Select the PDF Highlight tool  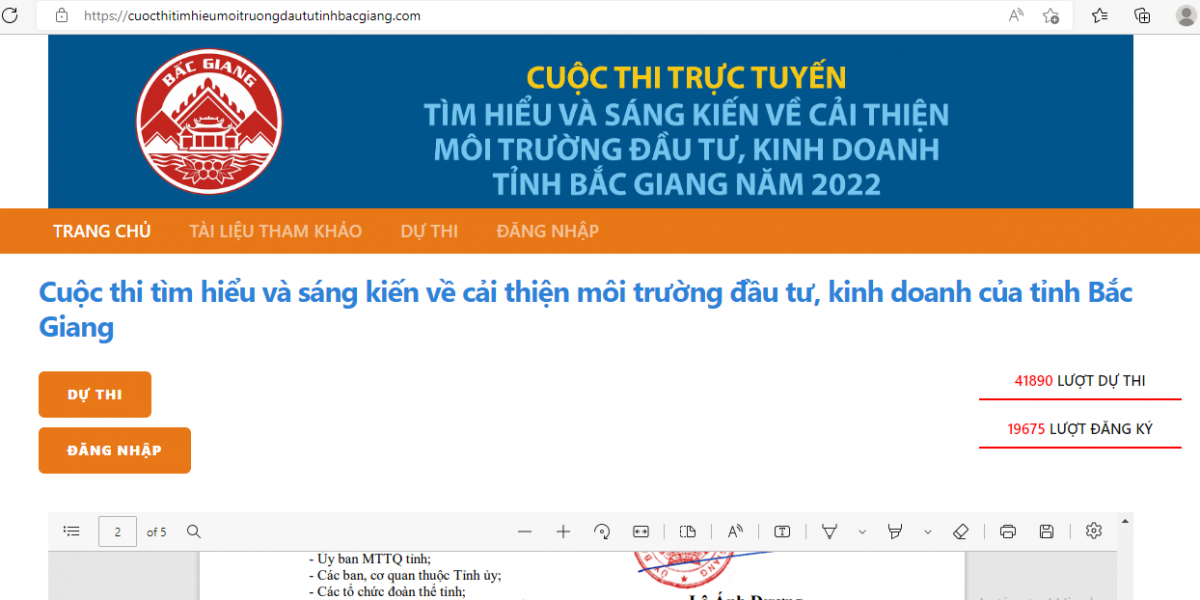[895, 531]
